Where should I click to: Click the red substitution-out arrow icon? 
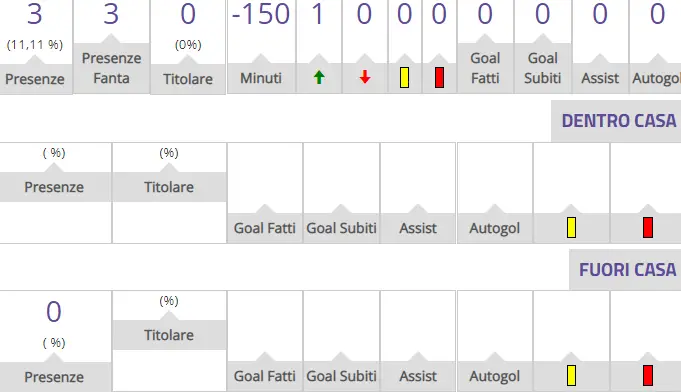click(x=365, y=78)
